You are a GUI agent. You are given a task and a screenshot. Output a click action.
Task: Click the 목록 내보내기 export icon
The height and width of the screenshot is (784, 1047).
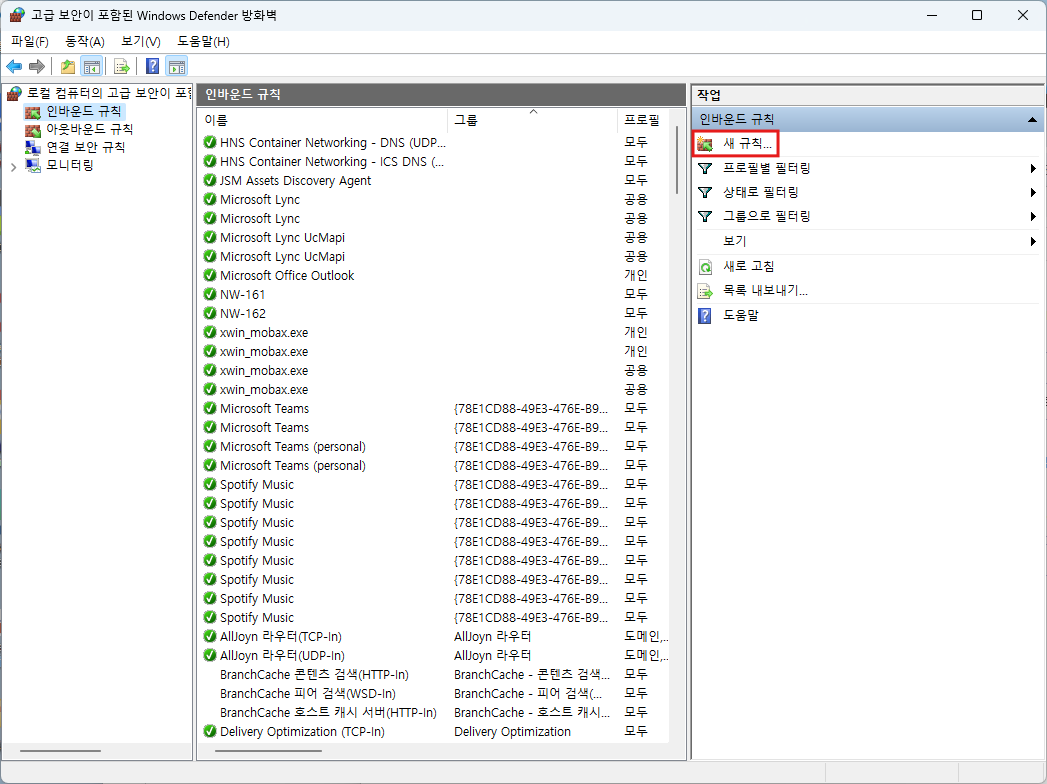[x=705, y=291]
